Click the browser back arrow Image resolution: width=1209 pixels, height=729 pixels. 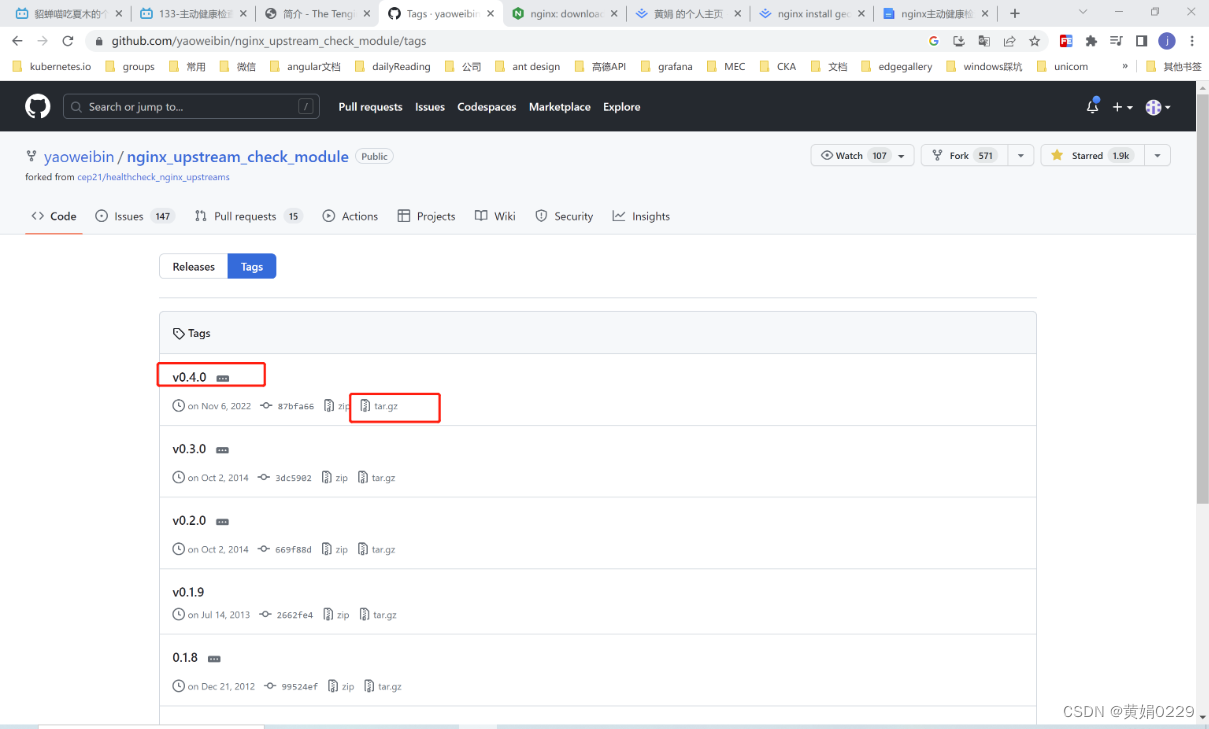(17, 41)
